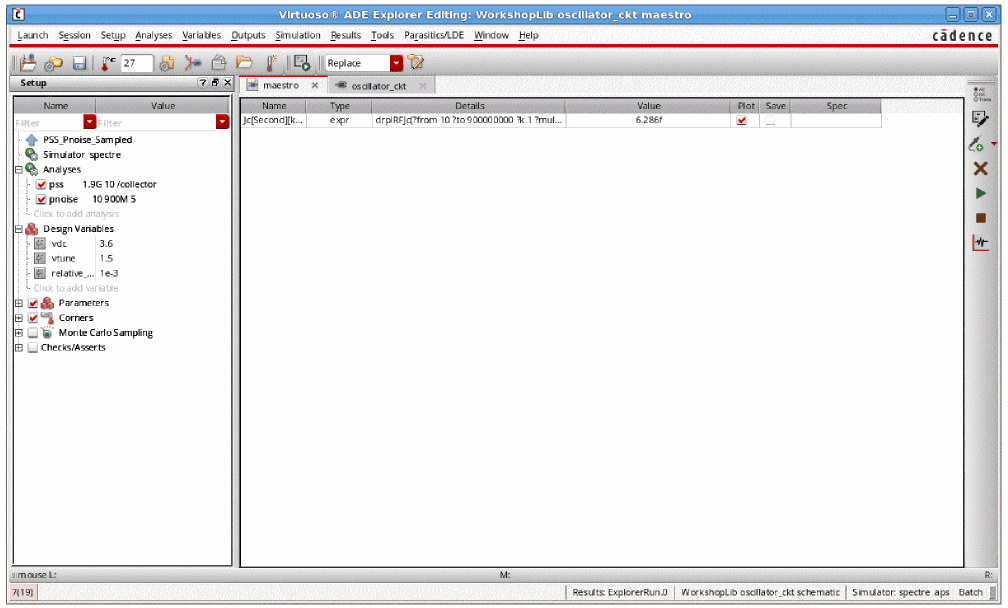Viewport: 1008px width, 608px height.
Task: Click the gear-and-documents icon next to the 27 field
Action: click(166, 63)
